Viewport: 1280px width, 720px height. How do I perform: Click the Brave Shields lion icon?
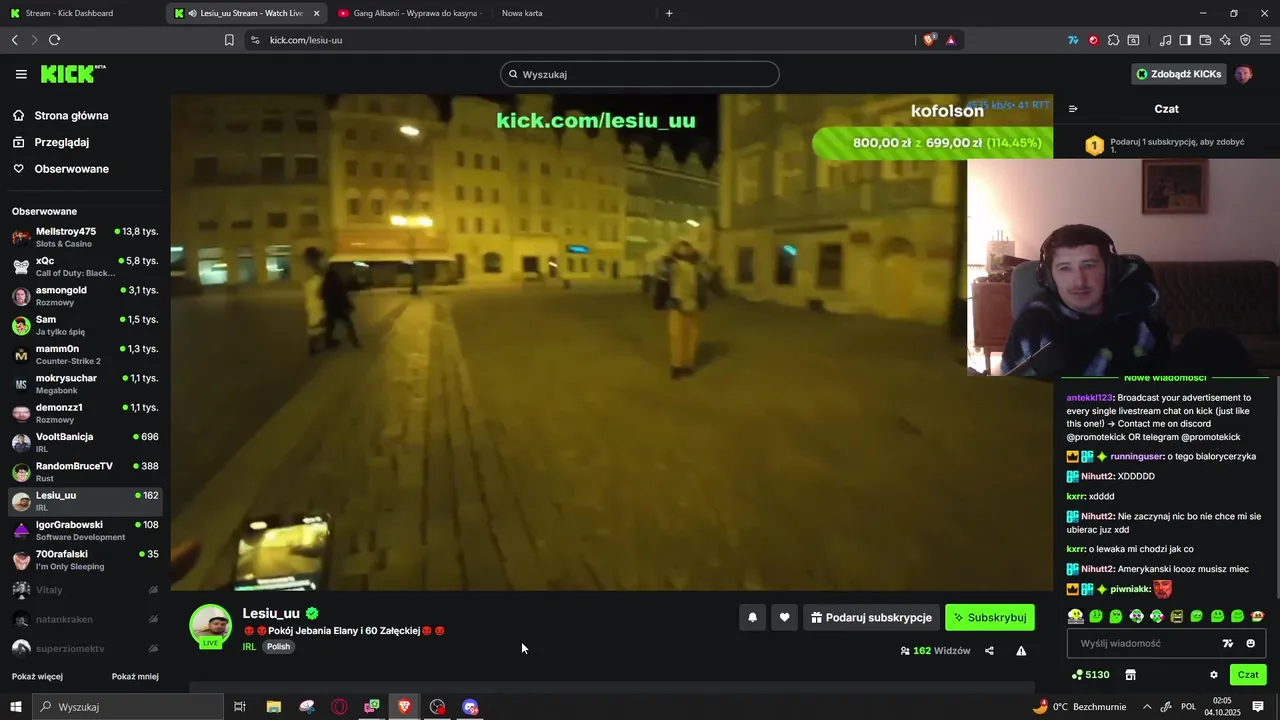pyautogui.click(x=929, y=40)
